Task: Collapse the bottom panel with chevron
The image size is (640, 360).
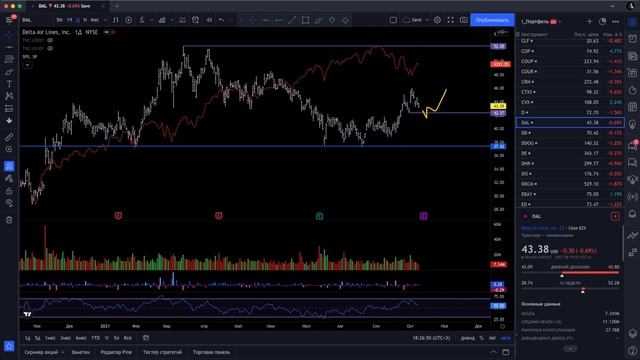Action: [x=493, y=352]
